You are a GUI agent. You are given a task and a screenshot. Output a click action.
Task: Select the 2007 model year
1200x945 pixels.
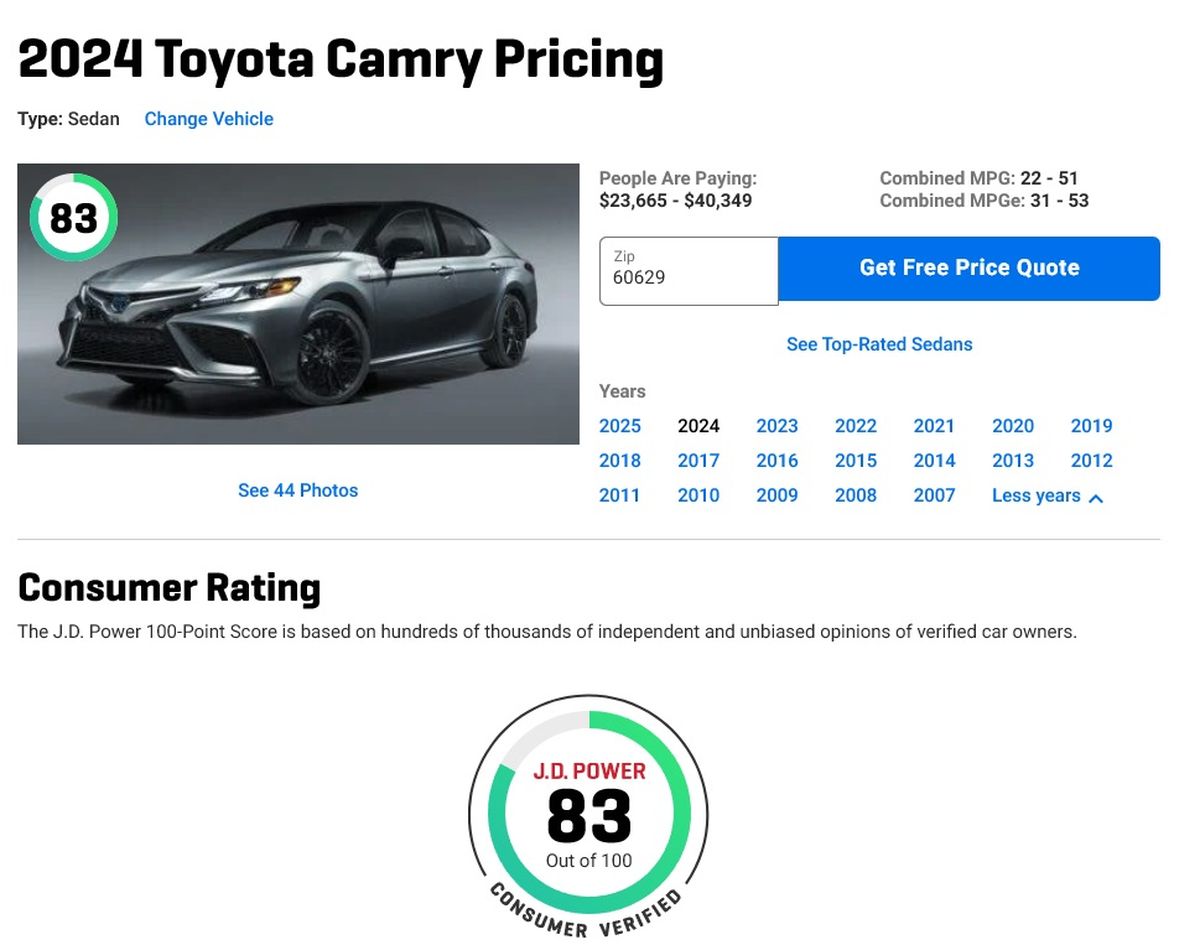click(x=933, y=495)
